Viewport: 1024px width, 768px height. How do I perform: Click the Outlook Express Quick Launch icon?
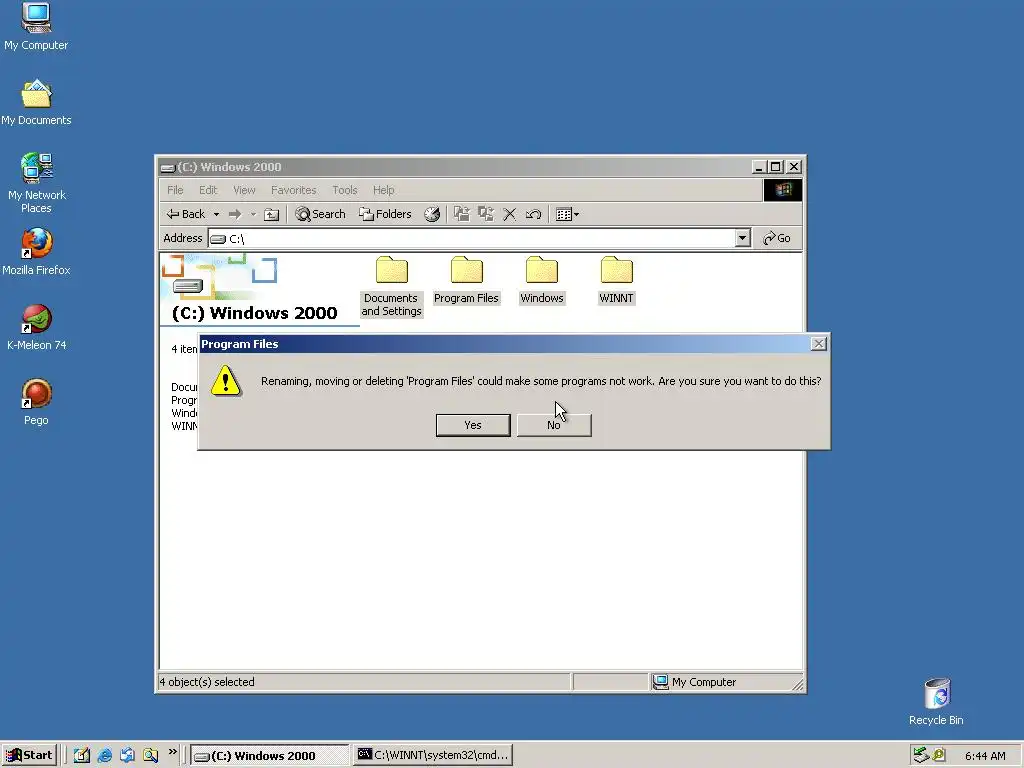tap(127, 755)
